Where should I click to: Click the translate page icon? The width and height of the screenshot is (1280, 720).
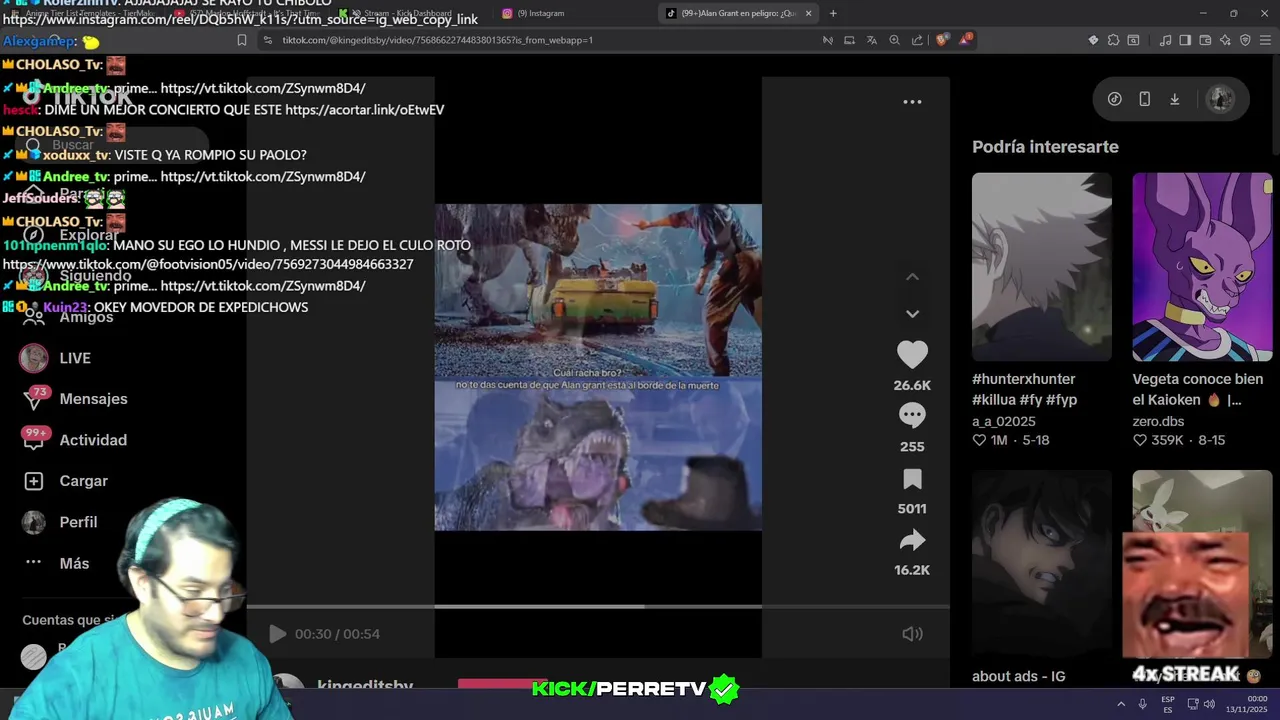(x=872, y=40)
